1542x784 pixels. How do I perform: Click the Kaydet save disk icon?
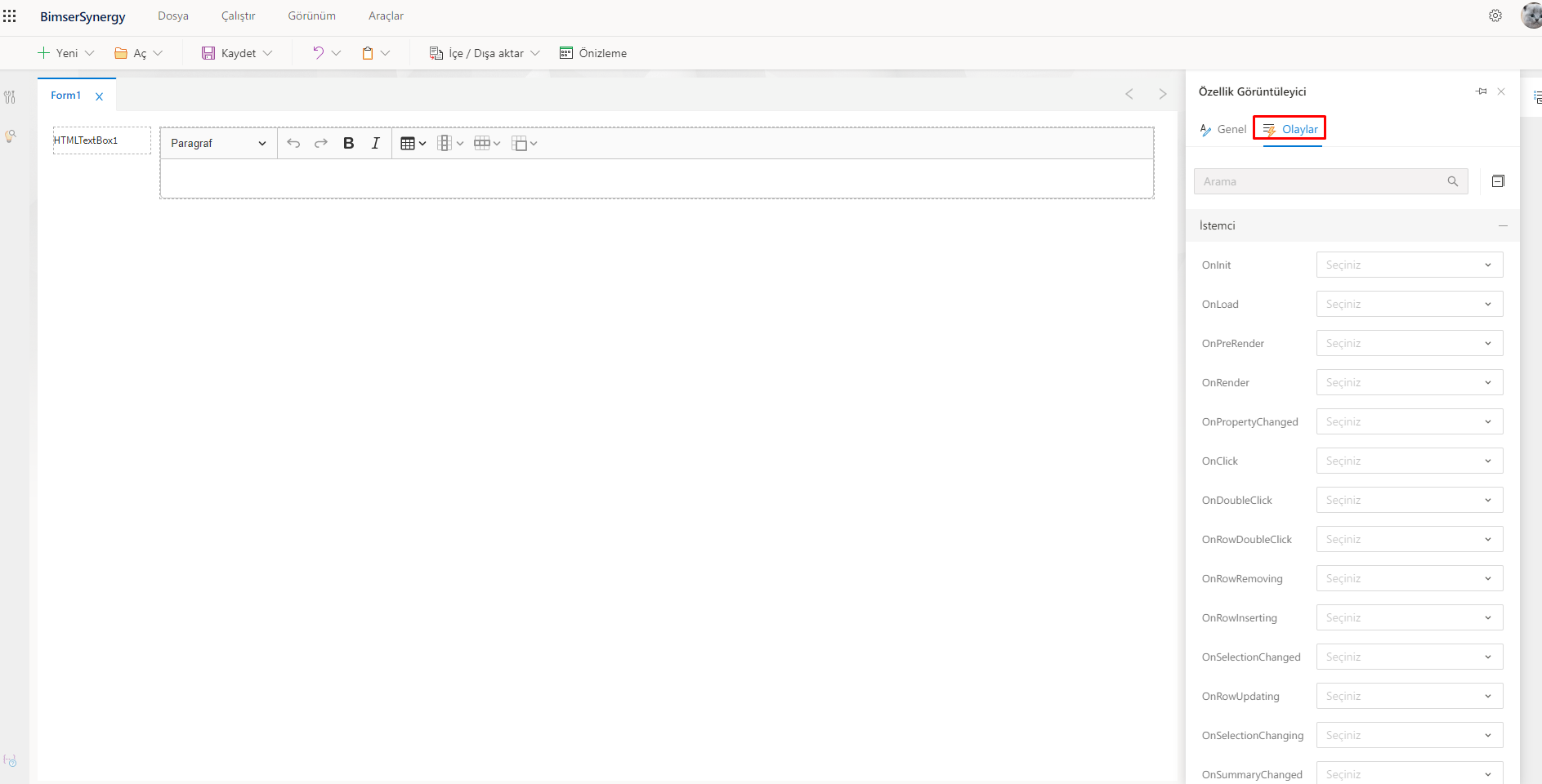(208, 53)
